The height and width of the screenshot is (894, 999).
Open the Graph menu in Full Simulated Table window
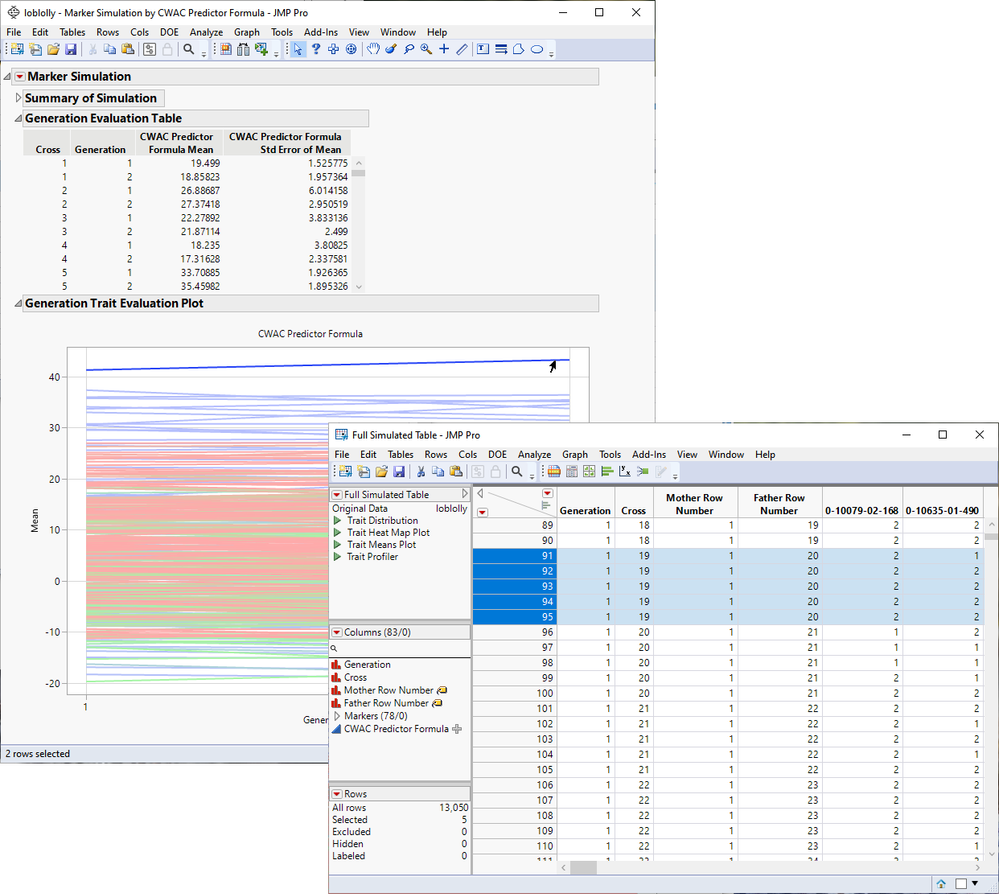pyautogui.click(x=574, y=455)
